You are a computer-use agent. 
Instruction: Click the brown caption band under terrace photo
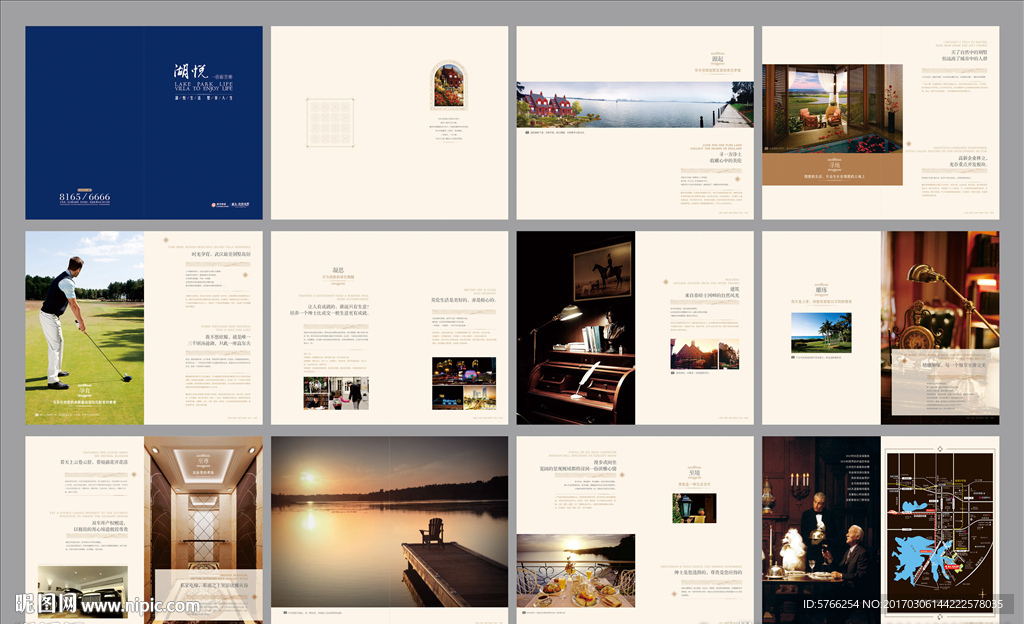[832, 169]
